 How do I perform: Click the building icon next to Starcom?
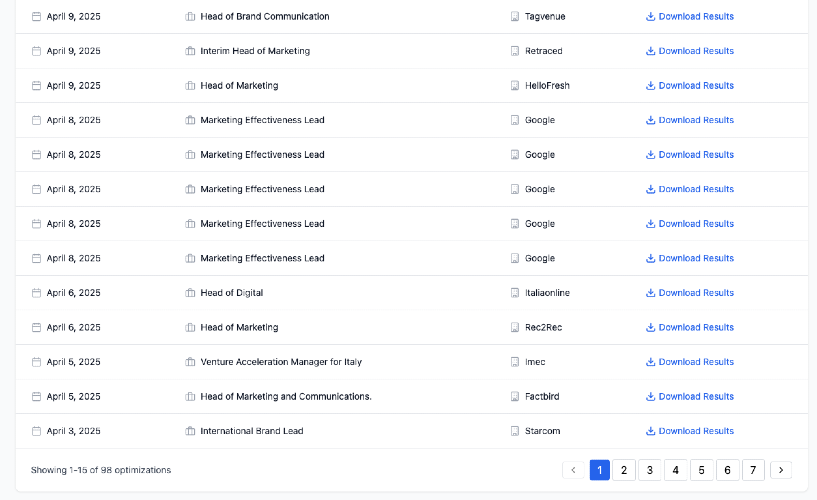515,431
